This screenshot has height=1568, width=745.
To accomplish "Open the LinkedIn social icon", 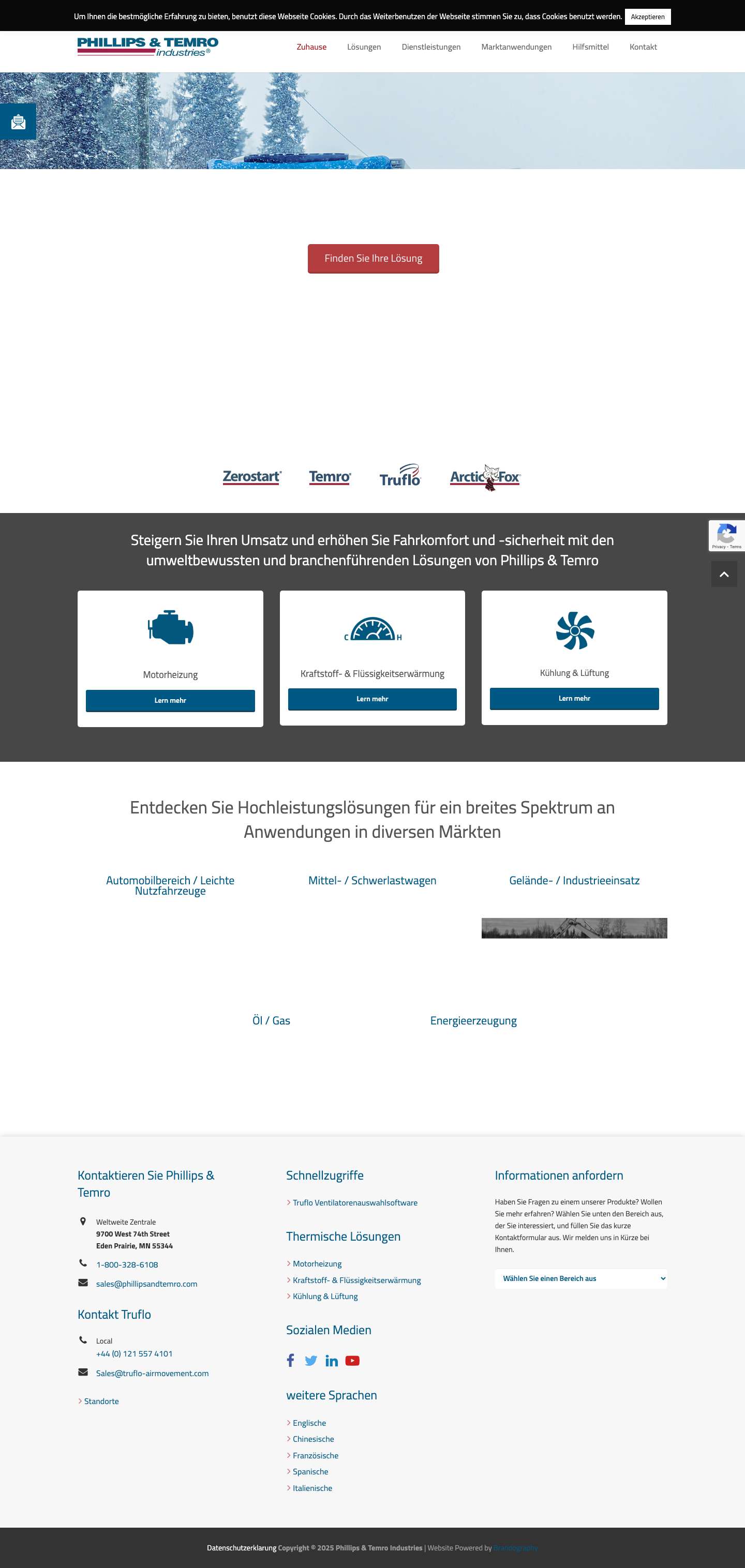I will [332, 1361].
